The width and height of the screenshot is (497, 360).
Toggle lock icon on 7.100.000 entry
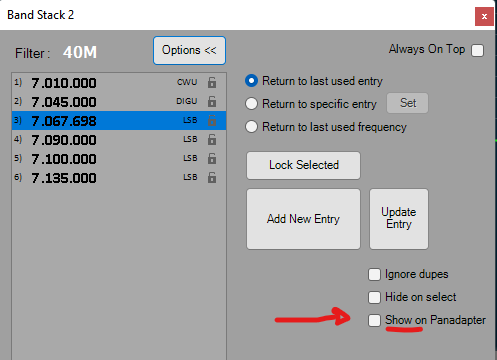pos(212,158)
